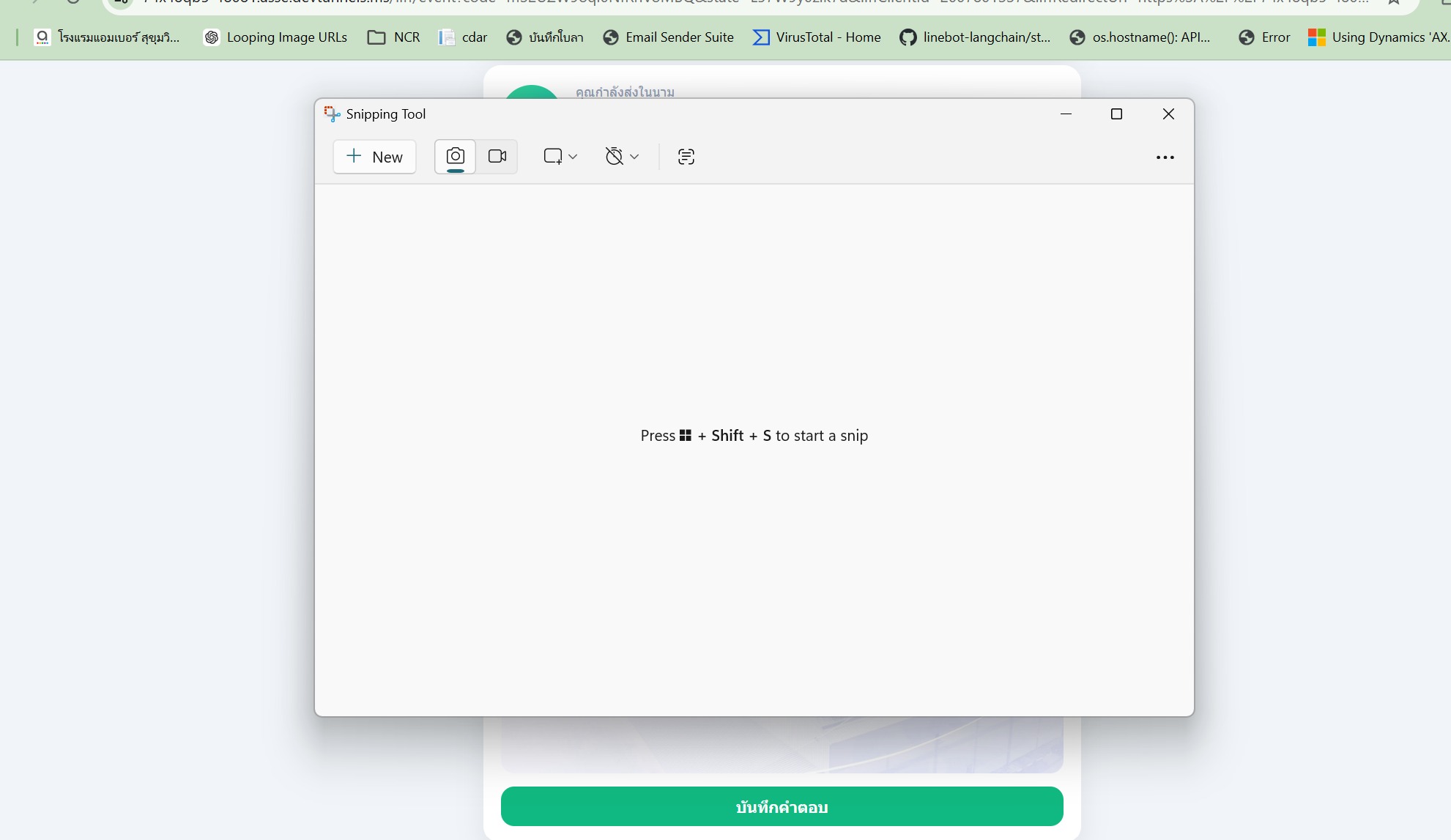Open the Looping Image URLs bookmark
The image size is (1451, 840).
pyautogui.click(x=275, y=37)
